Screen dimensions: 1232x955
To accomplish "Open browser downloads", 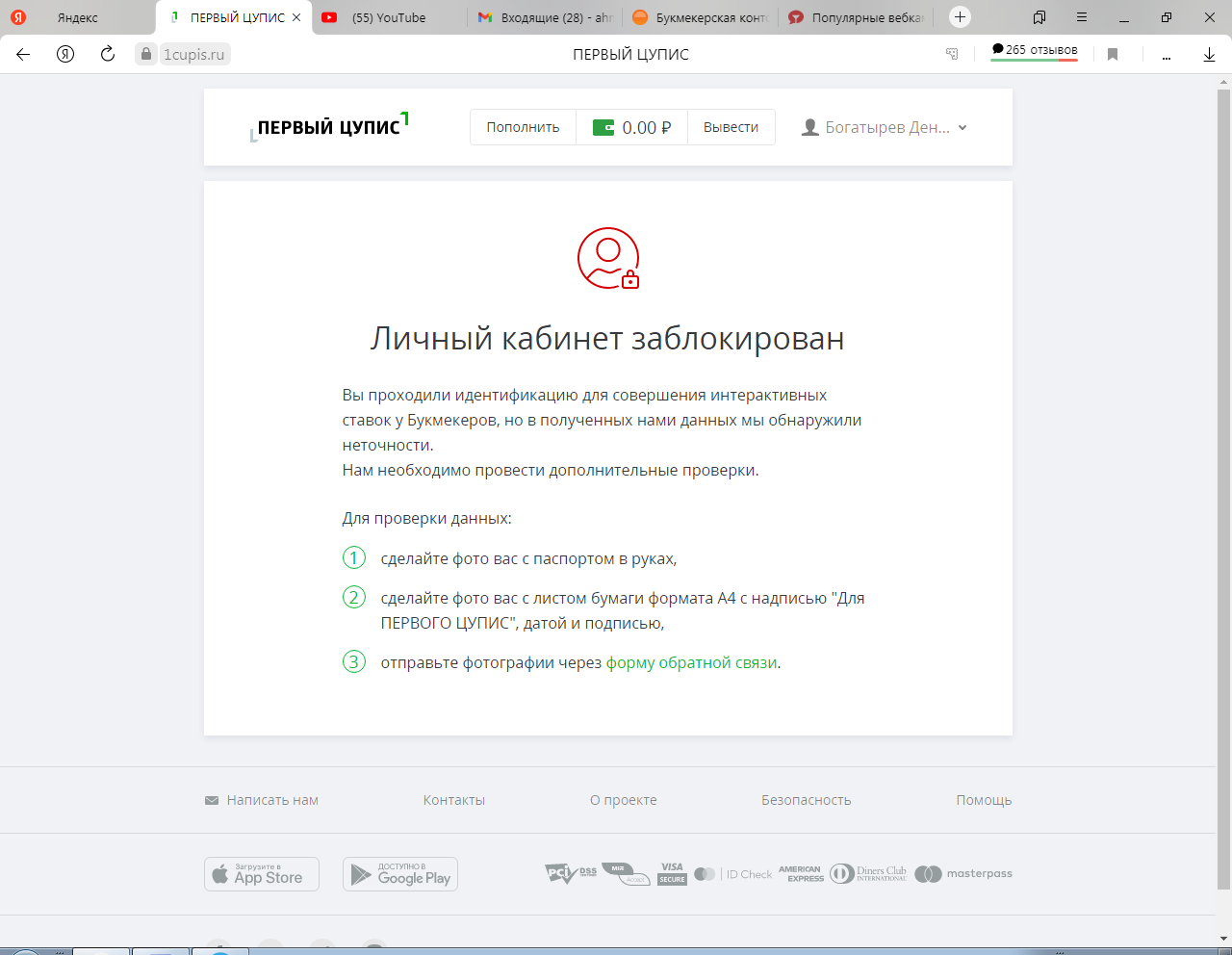I will 1209,55.
